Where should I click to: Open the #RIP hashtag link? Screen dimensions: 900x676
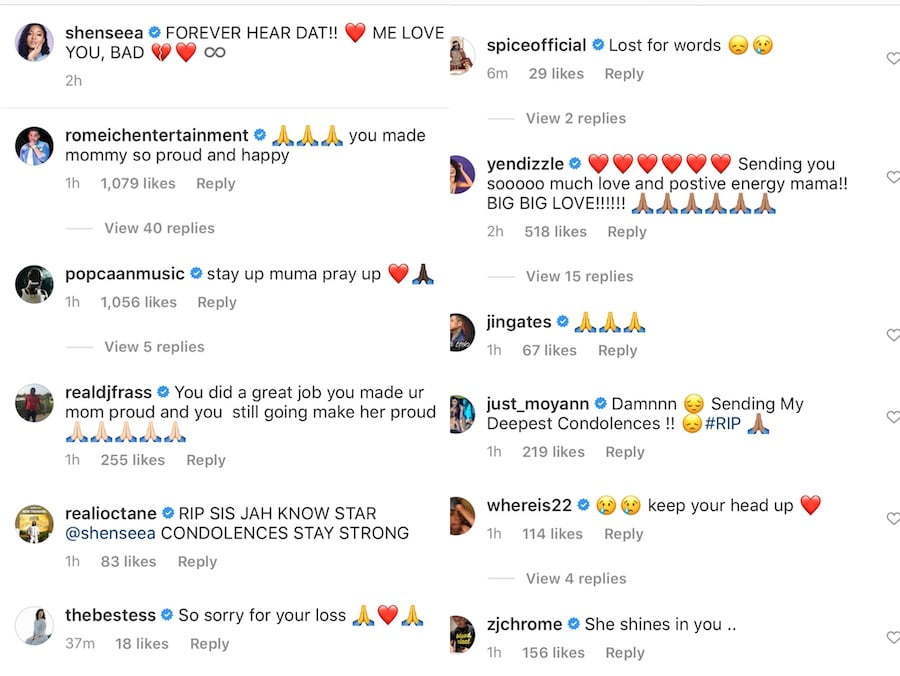(x=723, y=424)
